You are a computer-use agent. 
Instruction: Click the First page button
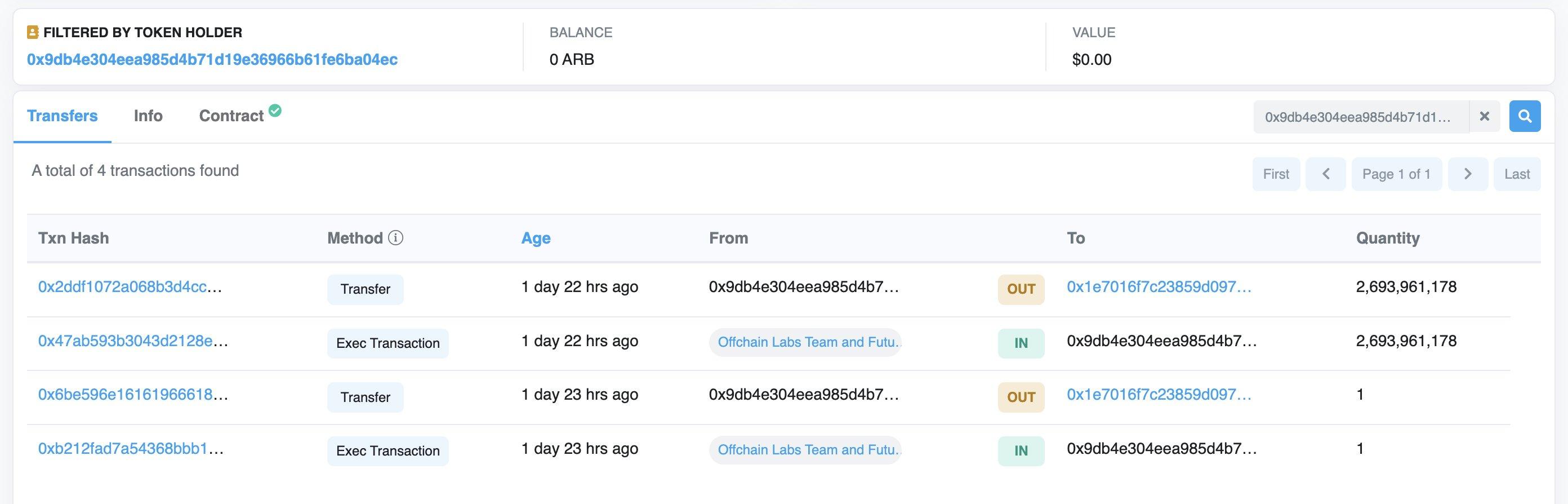(x=1276, y=174)
